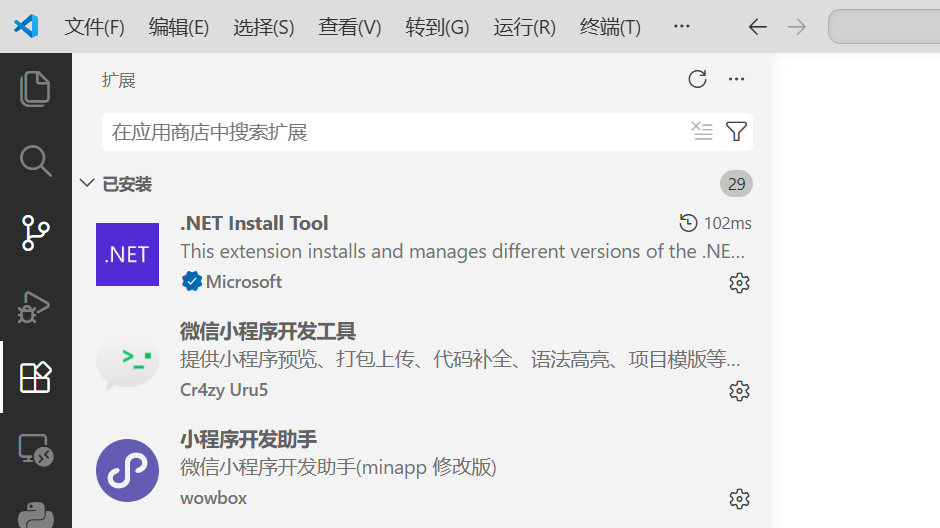Image resolution: width=940 pixels, height=528 pixels.
Task: Open the Explorer view in activity bar
Action: (35, 89)
